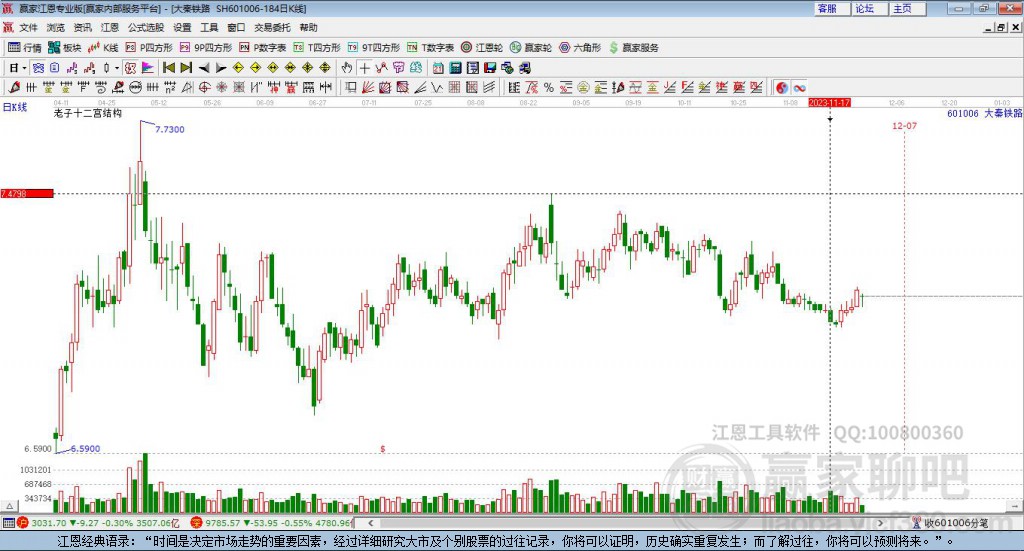Open the T数字表 tool
The width and height of the screenshot is (1024, 551).
point(430,48)
